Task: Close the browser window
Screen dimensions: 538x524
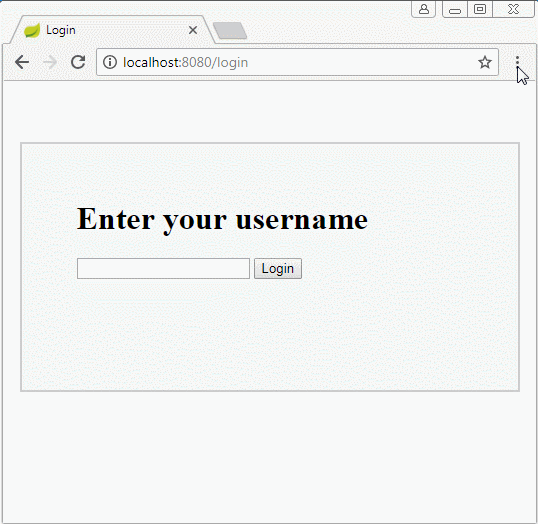Action: (513, 9)
